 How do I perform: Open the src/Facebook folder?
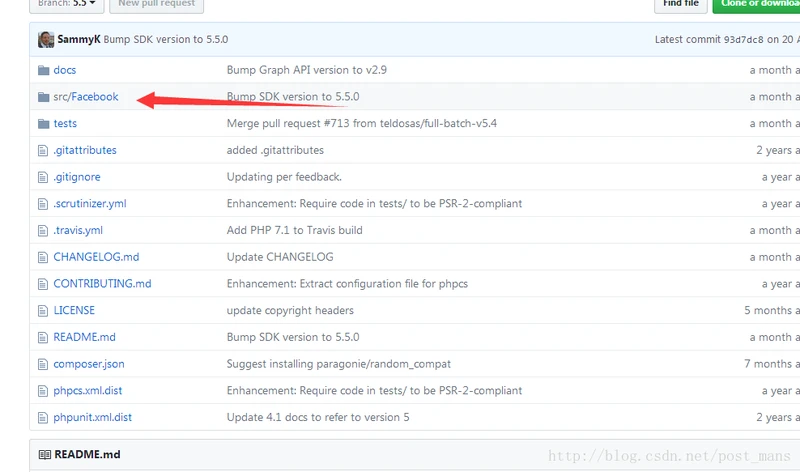tap(86, 96)
